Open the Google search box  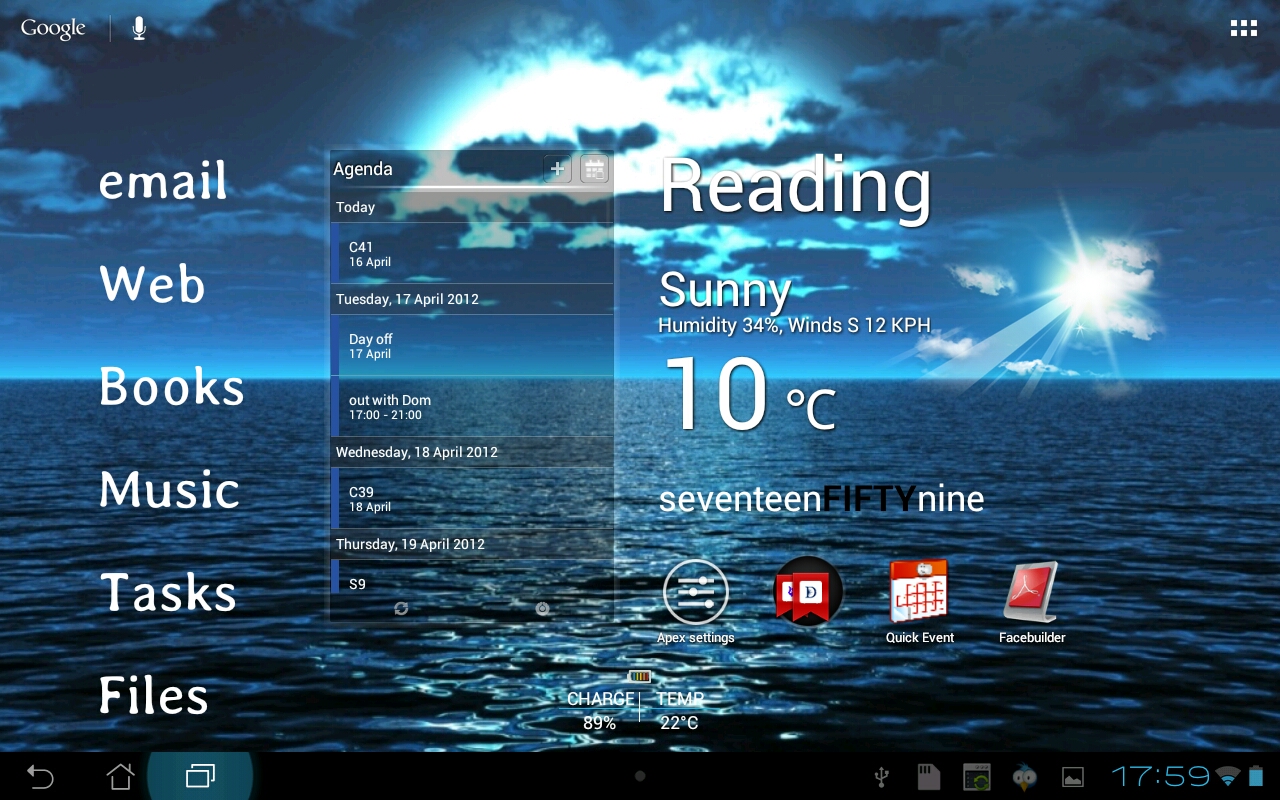[53, 29]
